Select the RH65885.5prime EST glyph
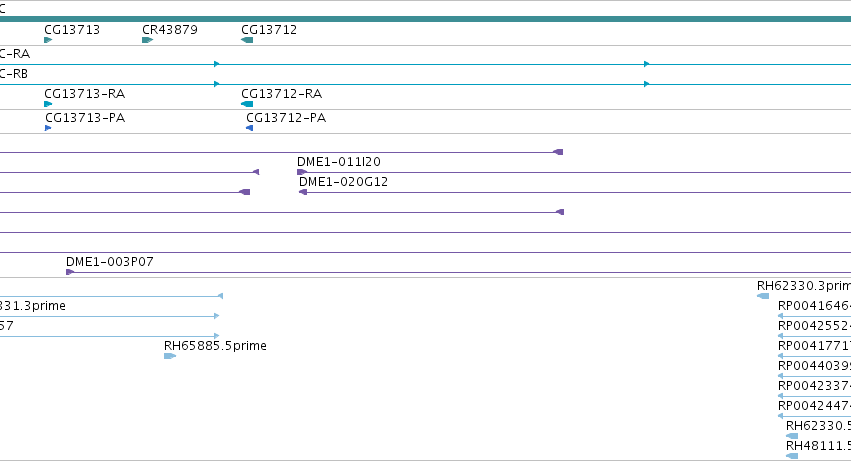Image resolution: width=851 pixels, height=461 pixels. pos(170,356)
